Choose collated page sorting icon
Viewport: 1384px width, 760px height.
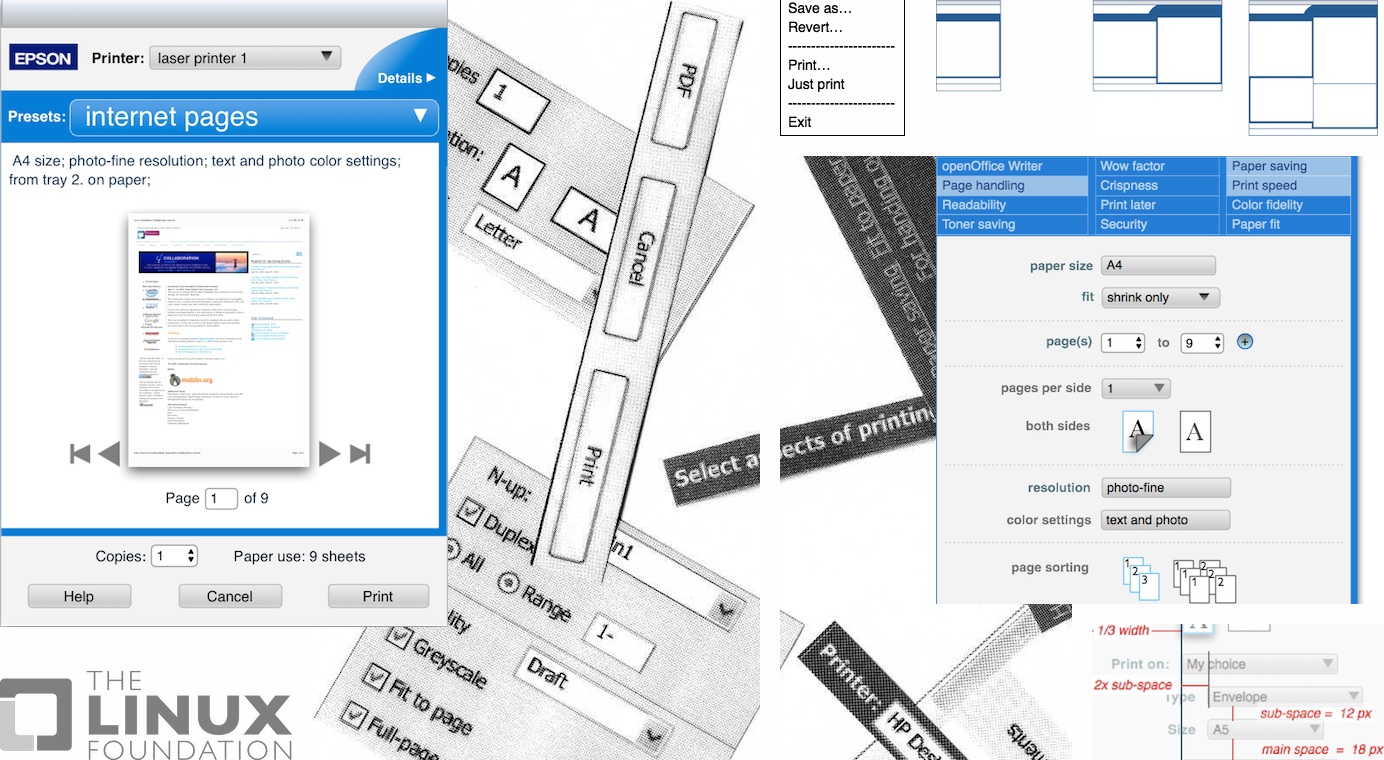pyautogui.click(x=1141, y=579)
